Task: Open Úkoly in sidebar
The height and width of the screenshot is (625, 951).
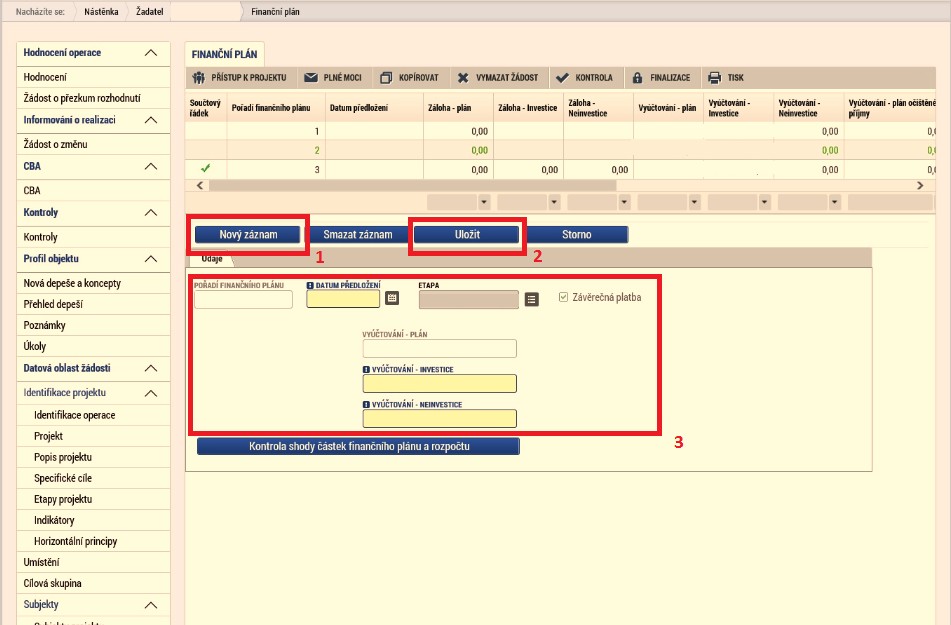Action: pyautogui.click(x=93, y=346)
